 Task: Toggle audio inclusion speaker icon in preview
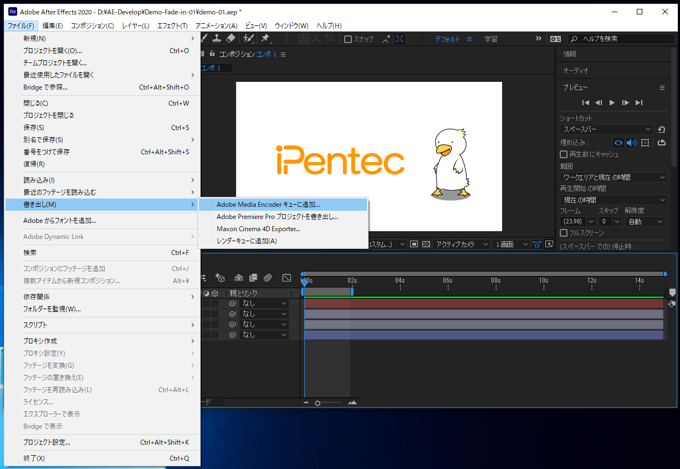(632, 142)
